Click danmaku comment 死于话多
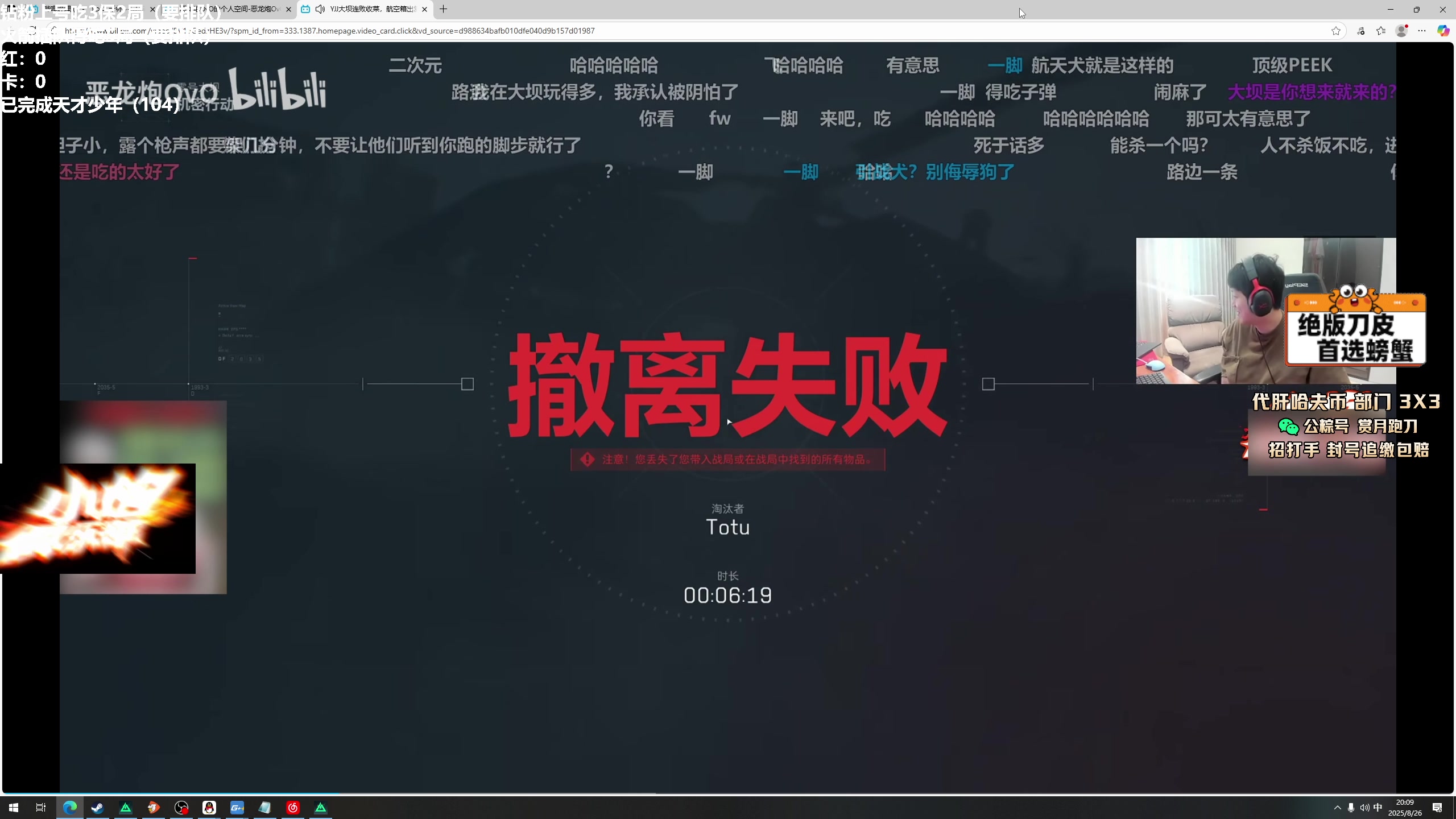 click(x=1009, y=146)
